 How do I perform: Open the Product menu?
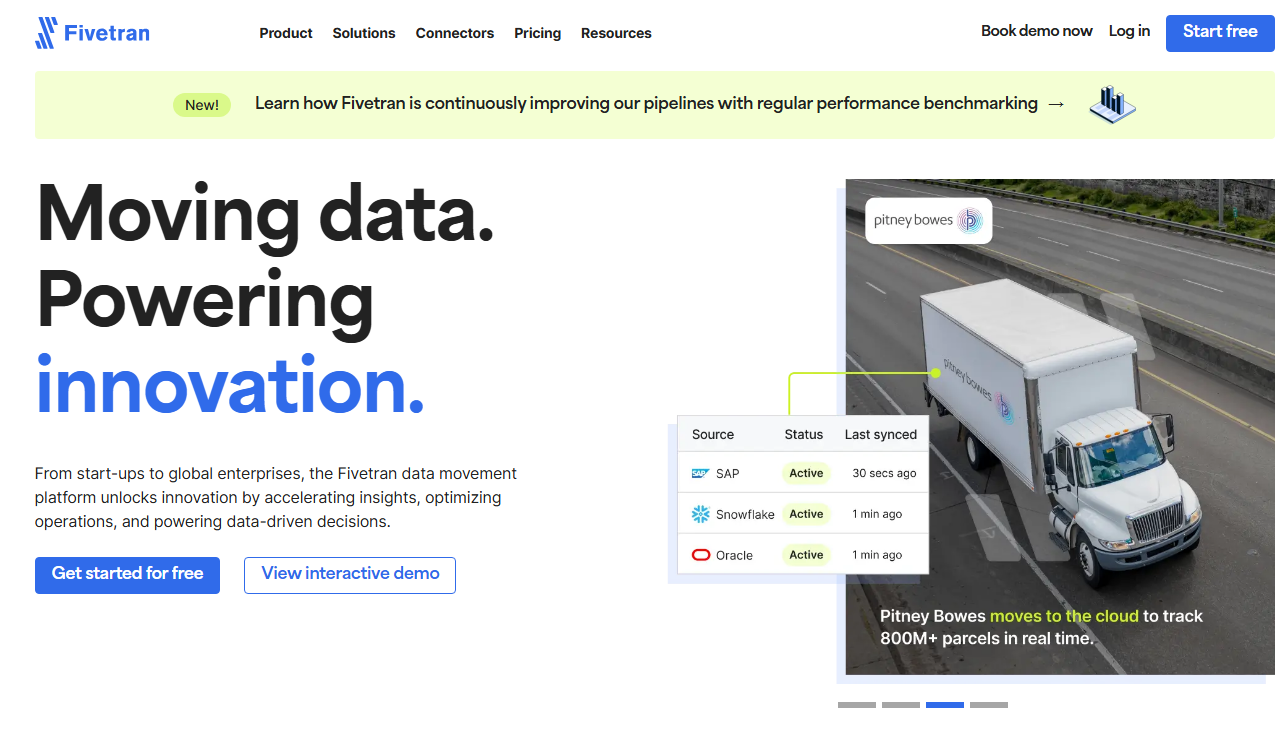coord(286,33)
